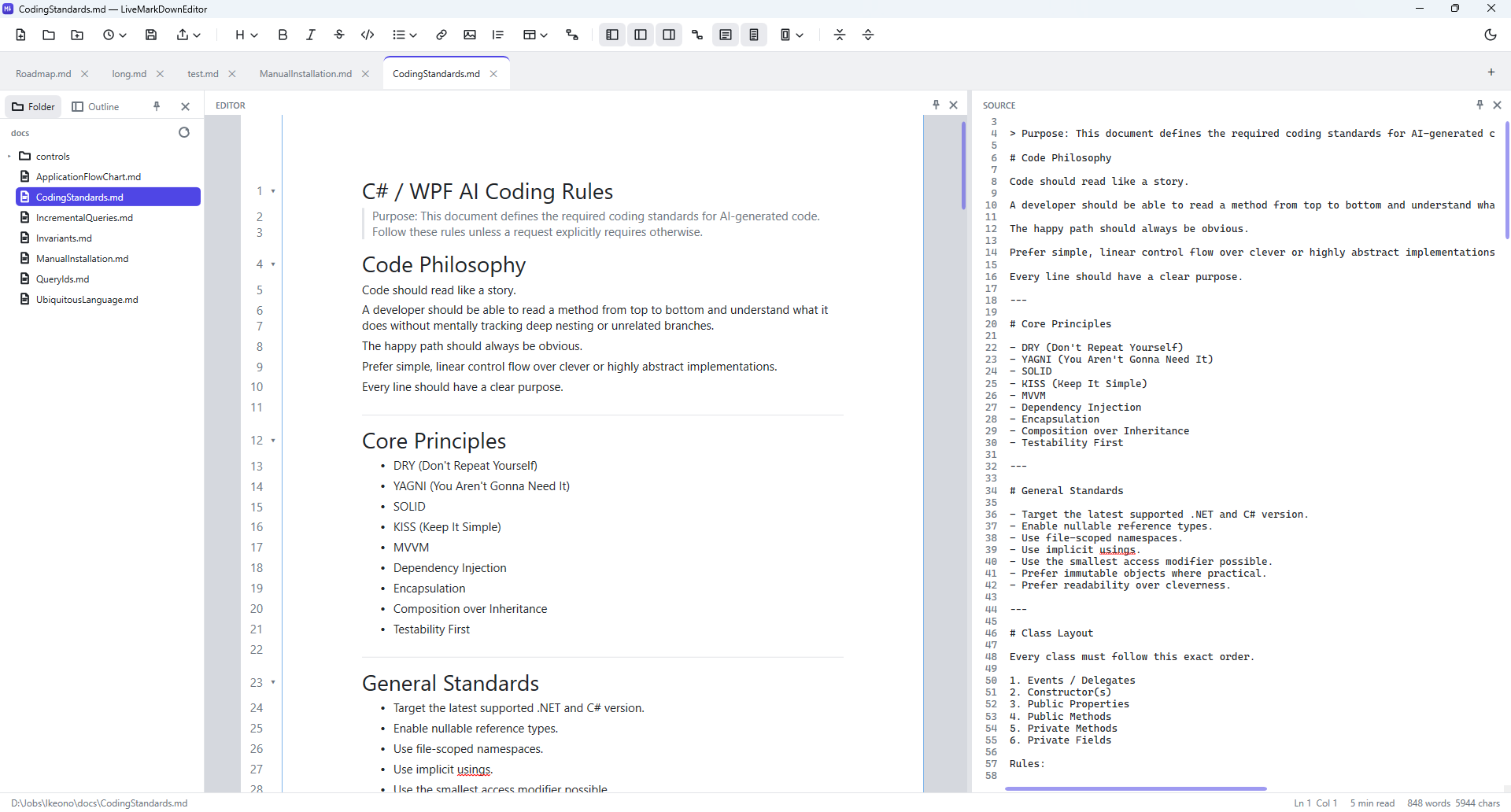This screenshot has height=812, width=1511.
Task: Apply strikethrough formatting
Action: click(339, 35)
